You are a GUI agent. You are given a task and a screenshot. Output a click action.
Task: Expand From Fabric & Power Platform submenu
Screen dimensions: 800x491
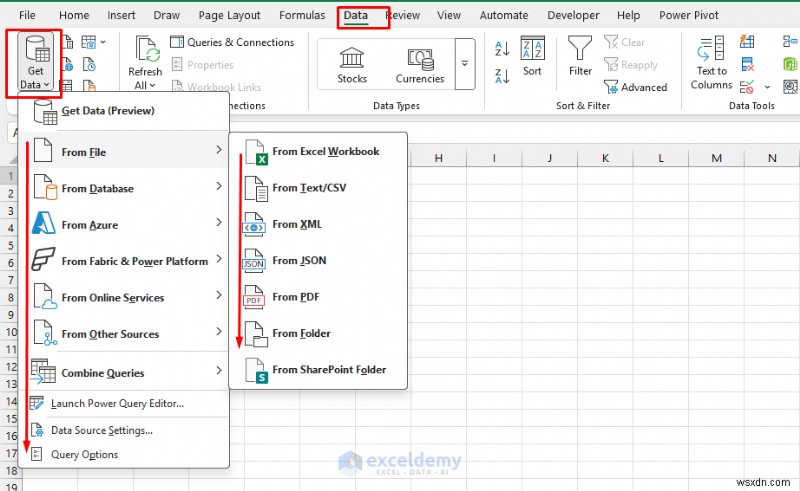coord(124,261)
